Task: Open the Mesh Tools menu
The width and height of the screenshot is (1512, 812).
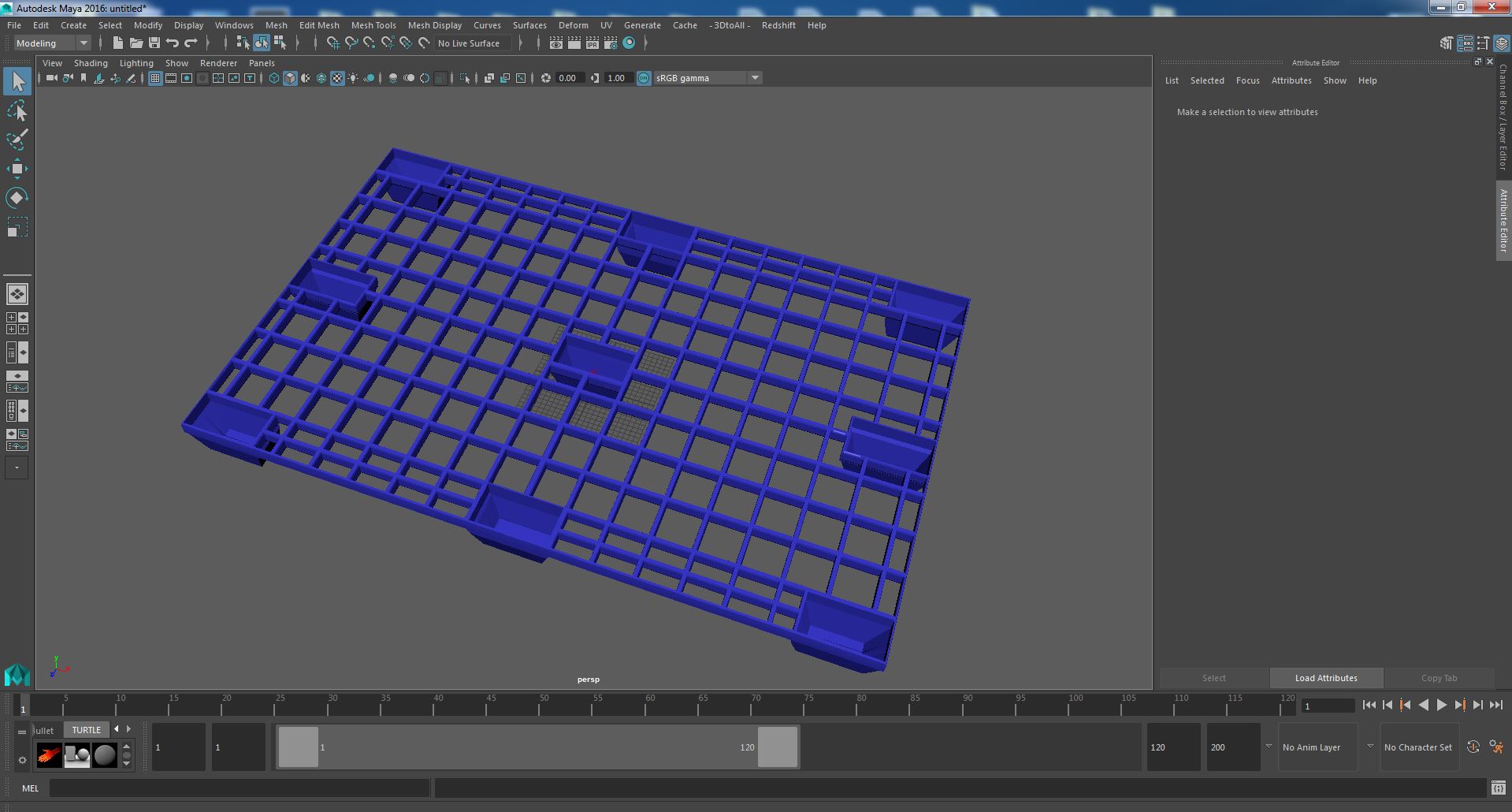Action: 373,25
